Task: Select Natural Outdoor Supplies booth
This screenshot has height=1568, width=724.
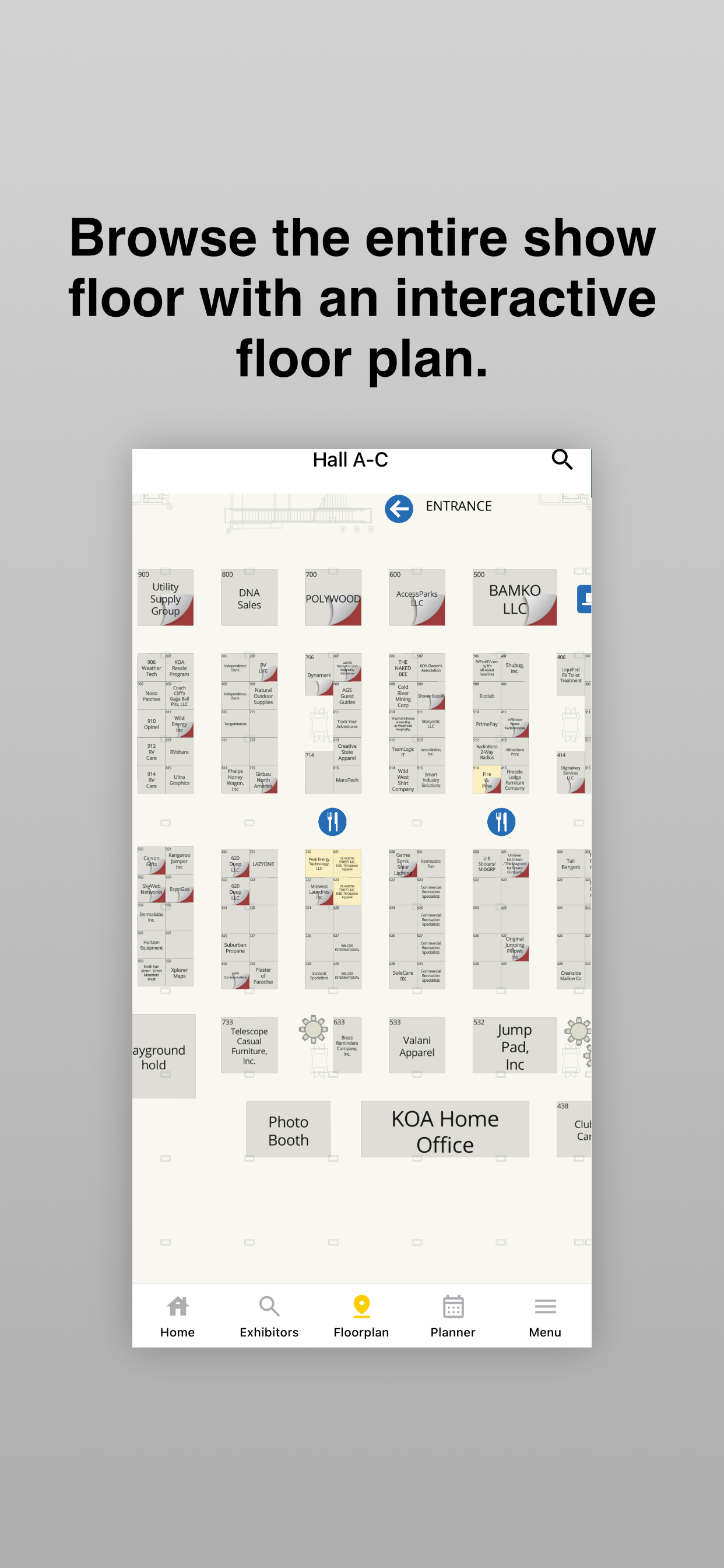Action: 263,696
